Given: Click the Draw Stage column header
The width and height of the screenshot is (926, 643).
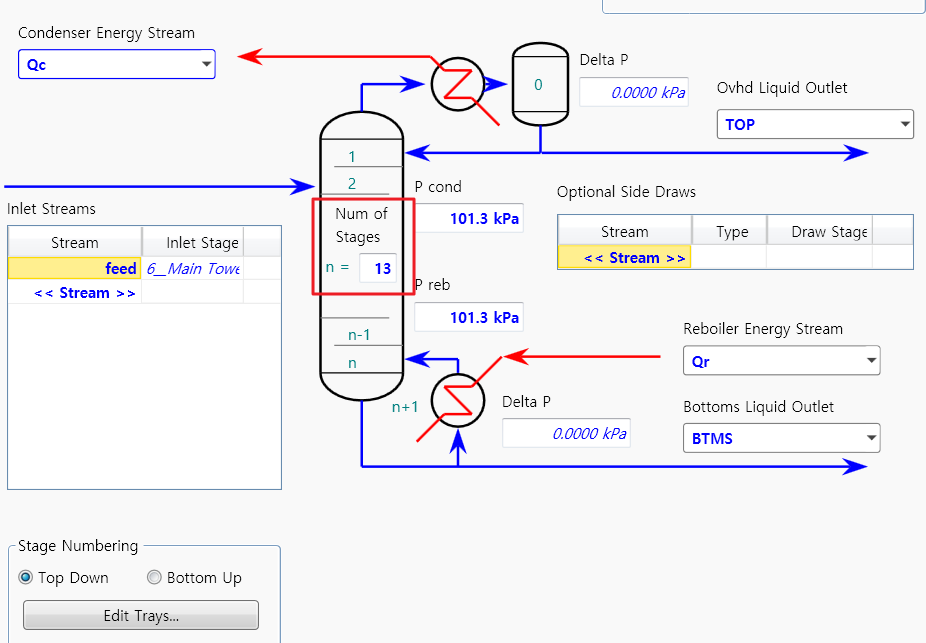Looking at the screenshot, I should (820, 231).
